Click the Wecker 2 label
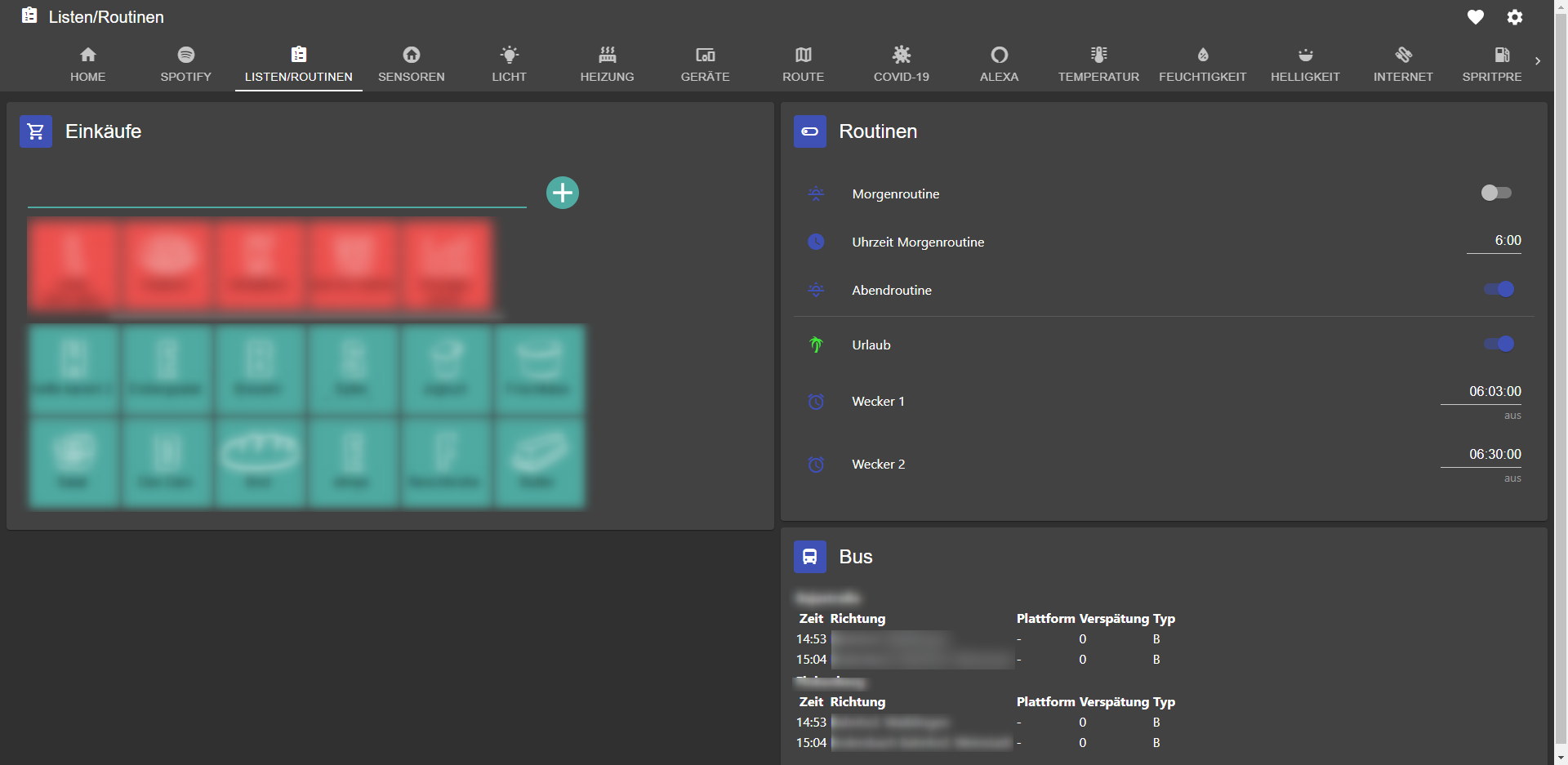This screenshot has height=765, width=1568. pyautogui.click(x=878, y=465)
